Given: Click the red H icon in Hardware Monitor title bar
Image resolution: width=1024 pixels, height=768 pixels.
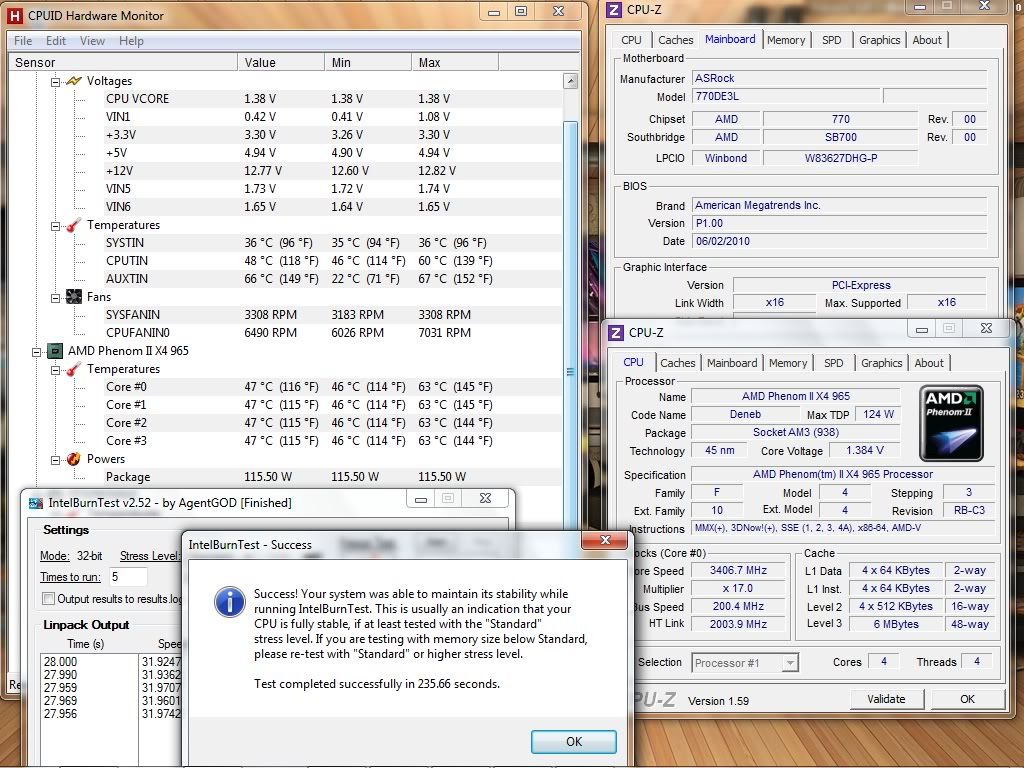Looking at the screenshot, I should click(14, 16).
